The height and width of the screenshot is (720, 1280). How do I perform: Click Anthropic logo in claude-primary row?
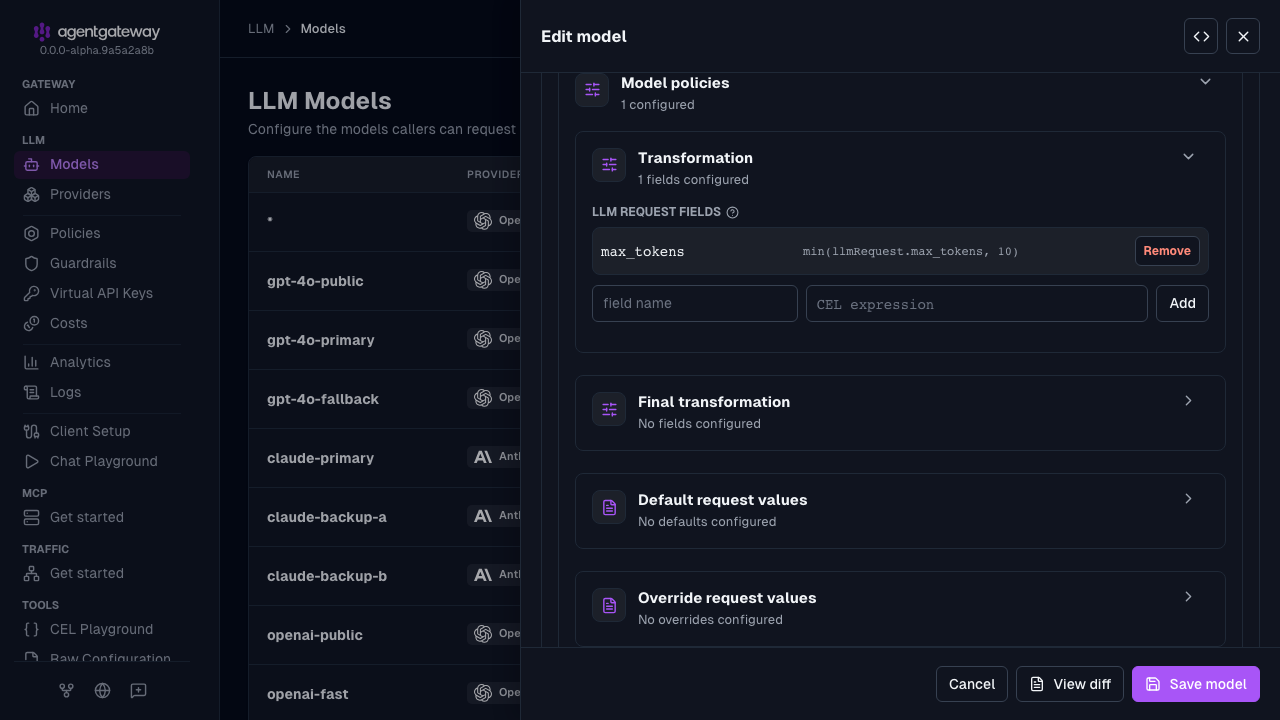pyautogui.click(x=483, y=456)
